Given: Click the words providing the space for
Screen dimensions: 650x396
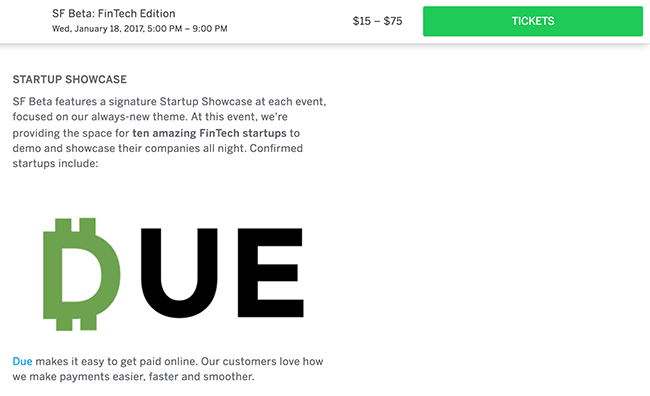Looking at the screenshot, I should (71, 133).
